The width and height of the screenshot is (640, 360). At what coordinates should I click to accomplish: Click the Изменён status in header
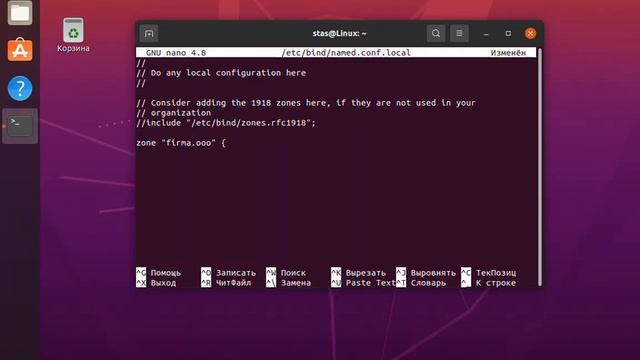pos(508,53)
